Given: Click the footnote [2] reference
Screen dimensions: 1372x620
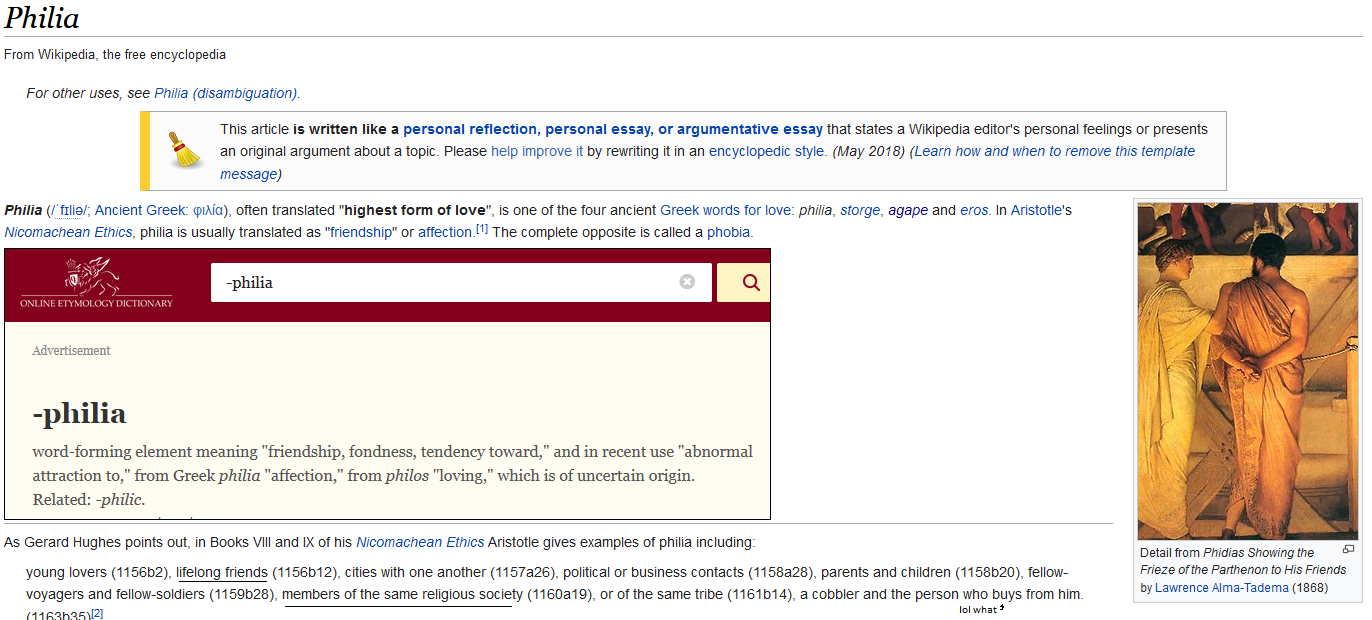Looking at the screenshot, I should (x=97, y=613).
